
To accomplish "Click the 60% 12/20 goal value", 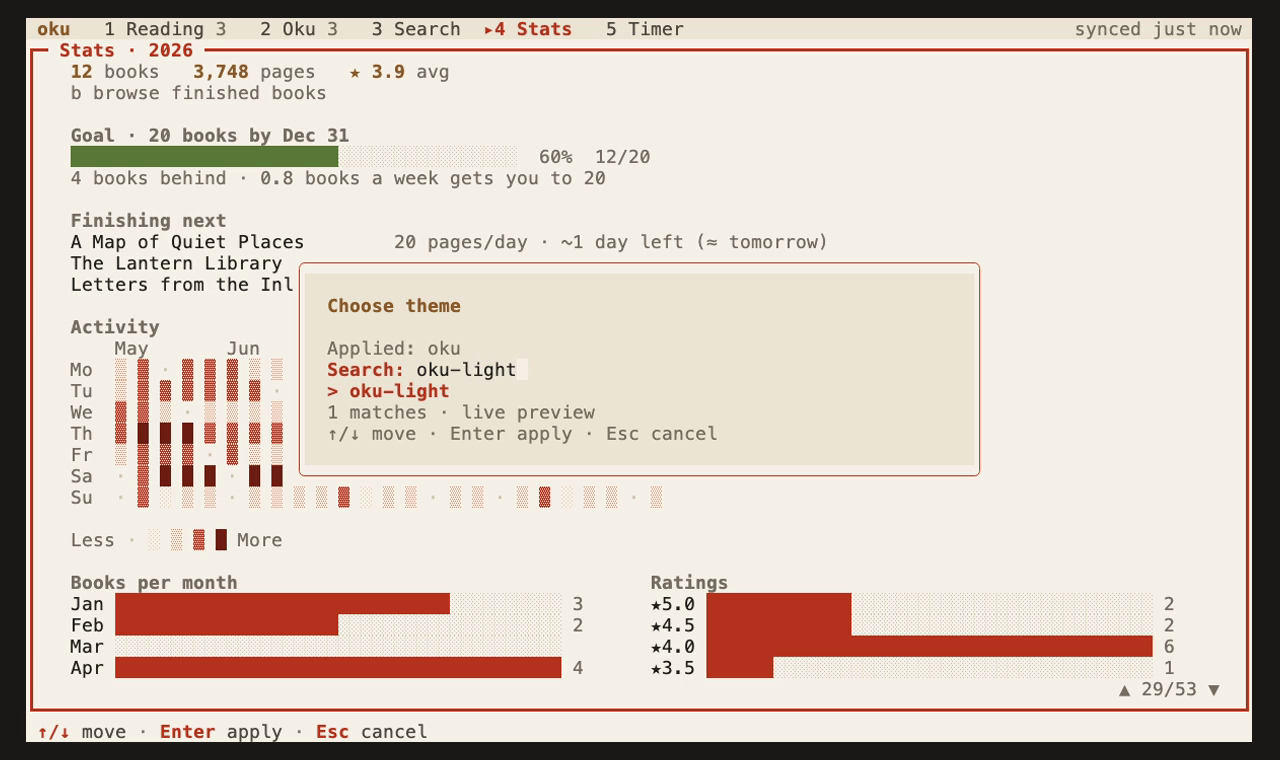I will tap(595, 157).
